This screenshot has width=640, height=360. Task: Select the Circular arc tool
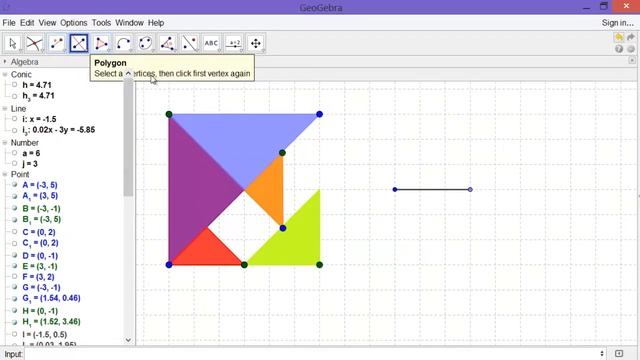(123, 43)
